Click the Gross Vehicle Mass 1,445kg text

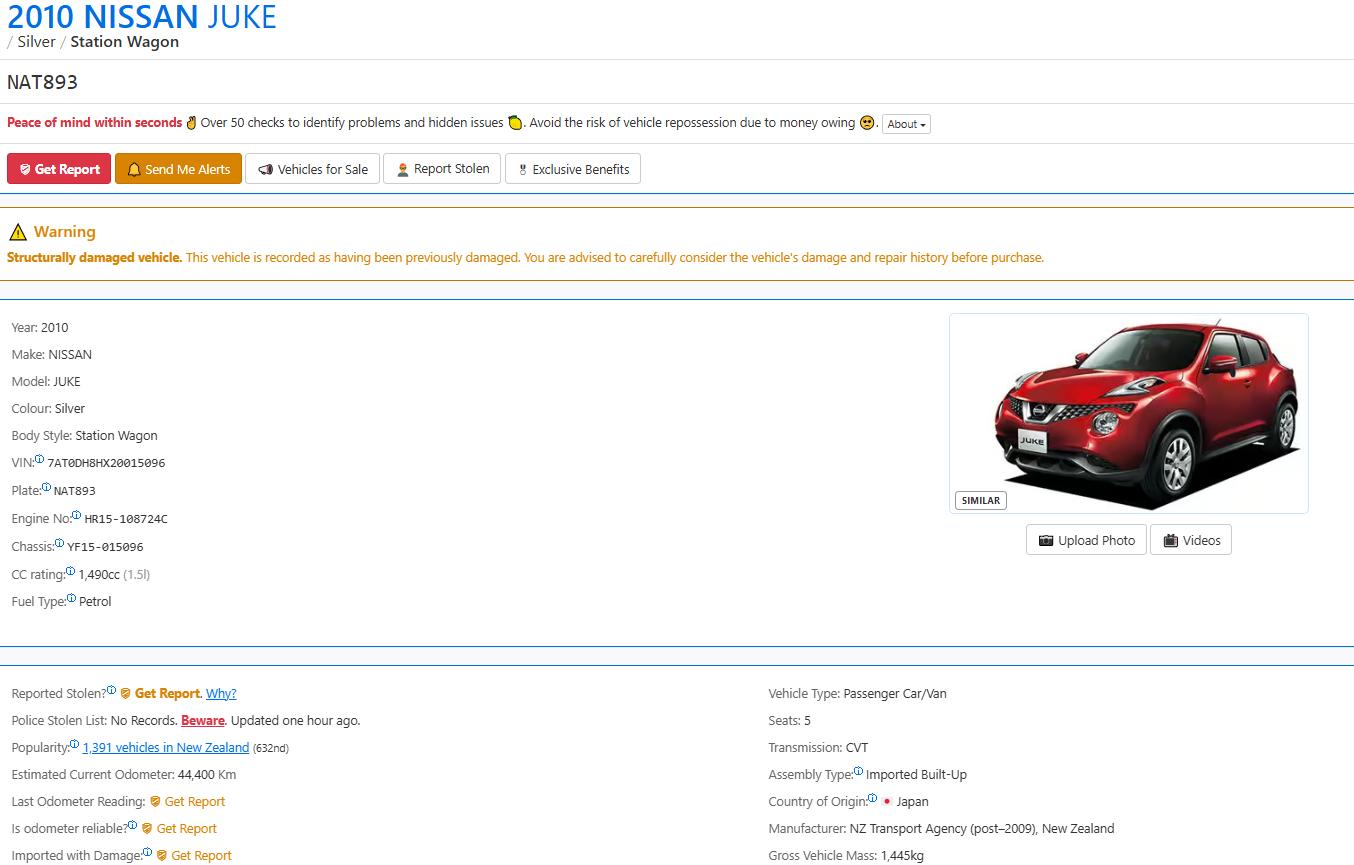click(846, 855)
